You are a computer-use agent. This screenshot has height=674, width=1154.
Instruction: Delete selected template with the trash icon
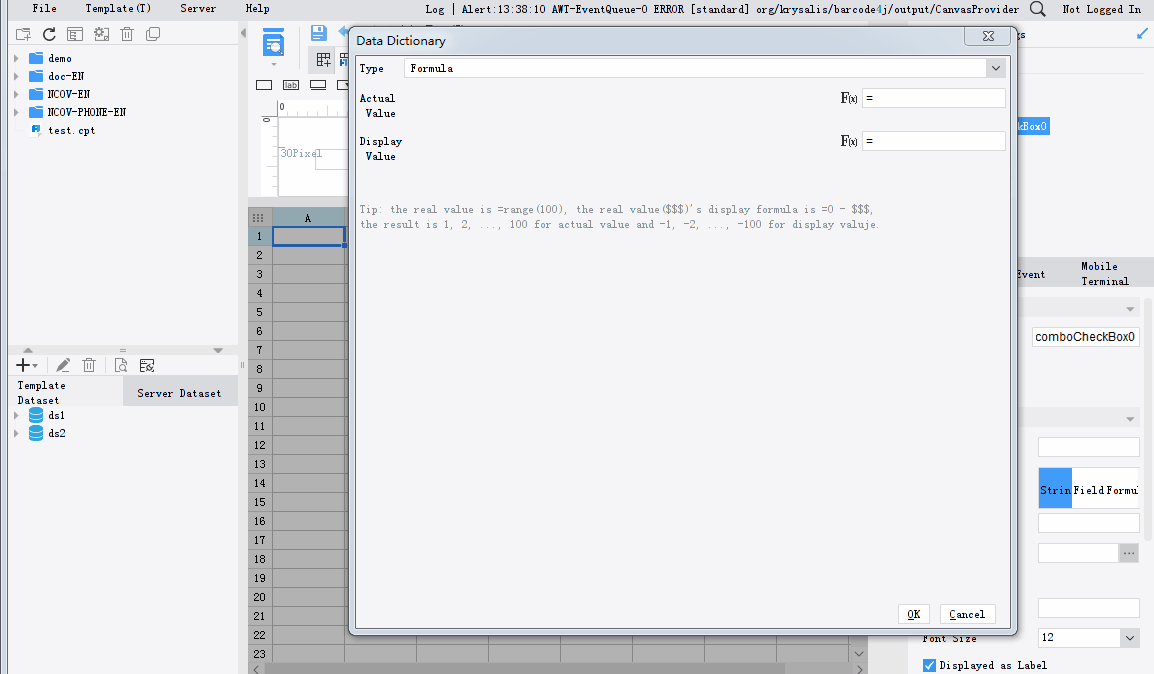pyautogui.click(x=129, y=33)
